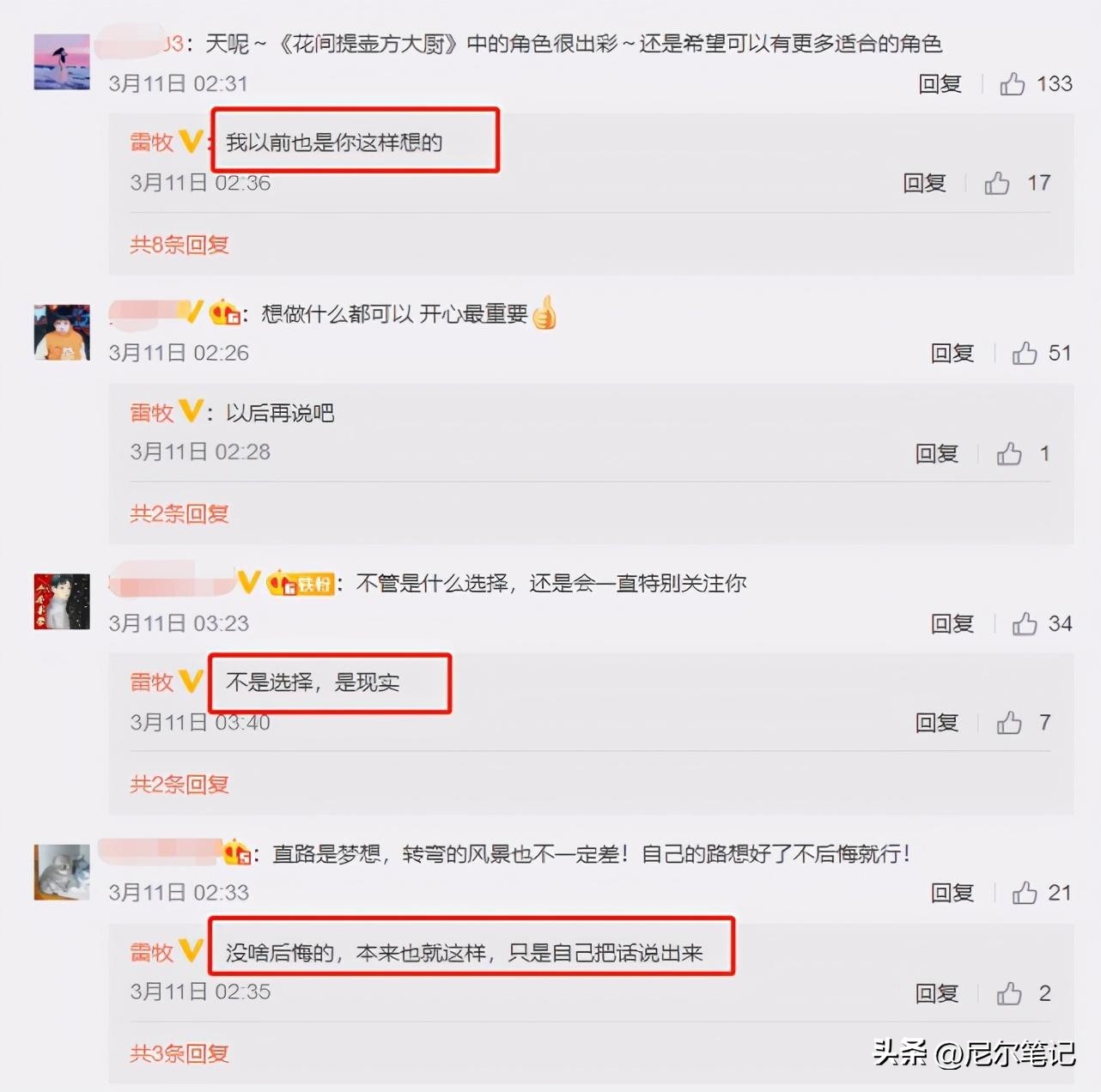1101x1092 pixels.
Task: Like the comment with 34 likes
Action: point(1025,623)
